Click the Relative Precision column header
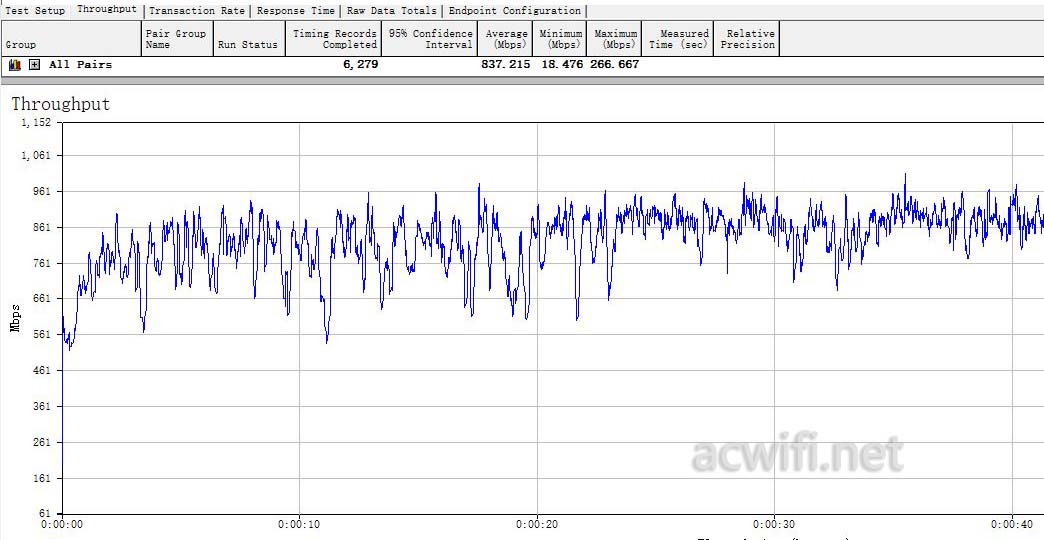 point(746,39)
